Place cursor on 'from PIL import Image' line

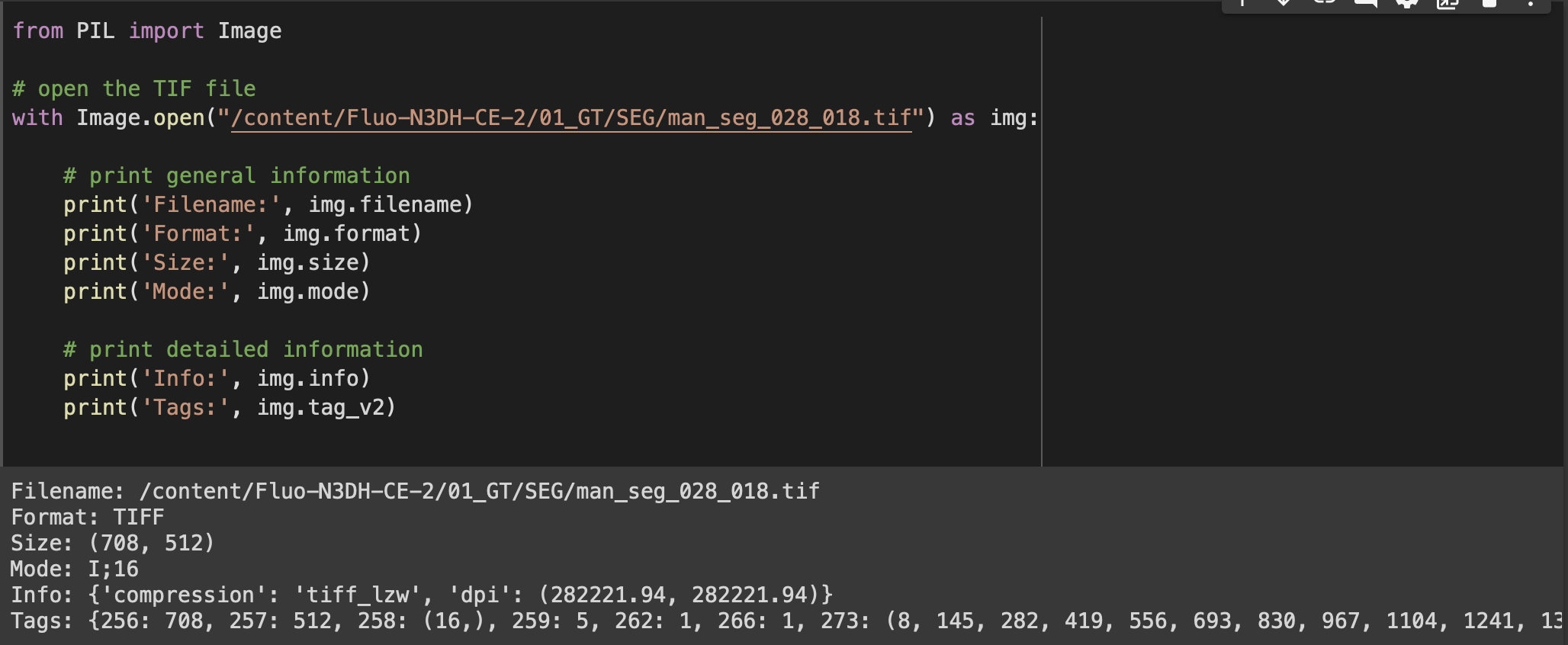click(x=146, y=30)
